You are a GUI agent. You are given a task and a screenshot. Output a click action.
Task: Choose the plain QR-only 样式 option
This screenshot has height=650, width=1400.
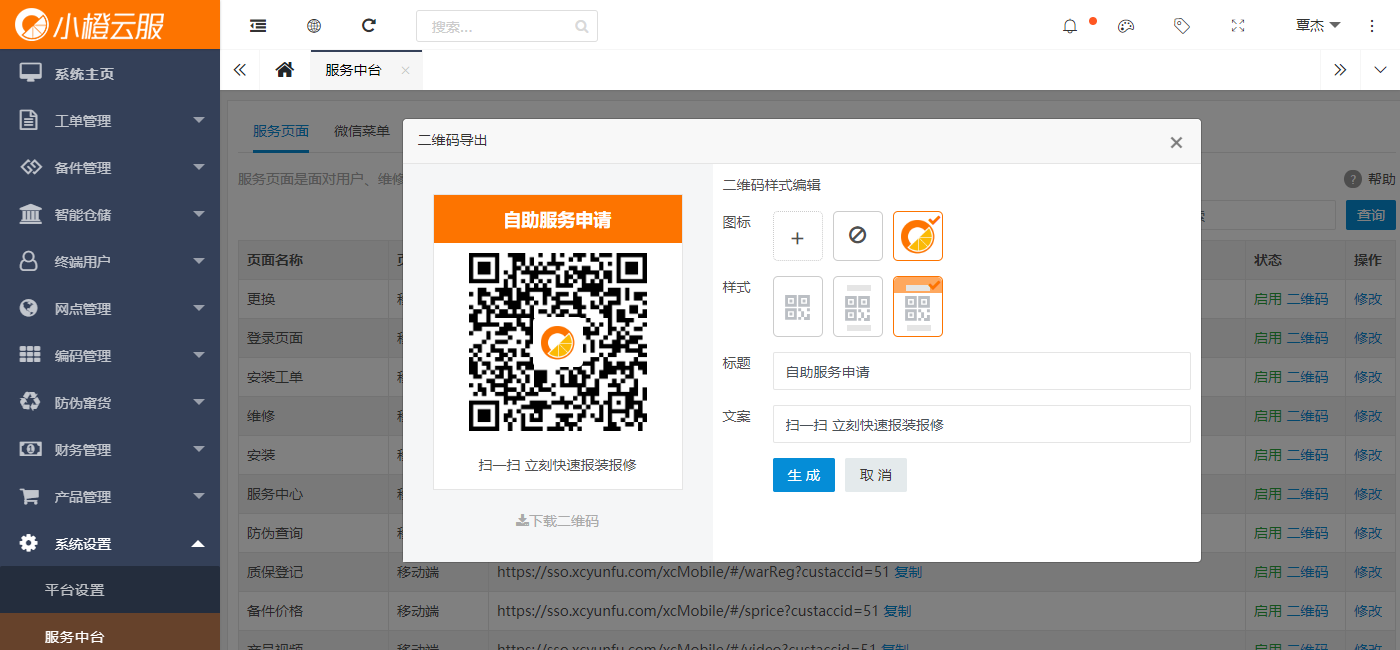click(x=798, y=307)
